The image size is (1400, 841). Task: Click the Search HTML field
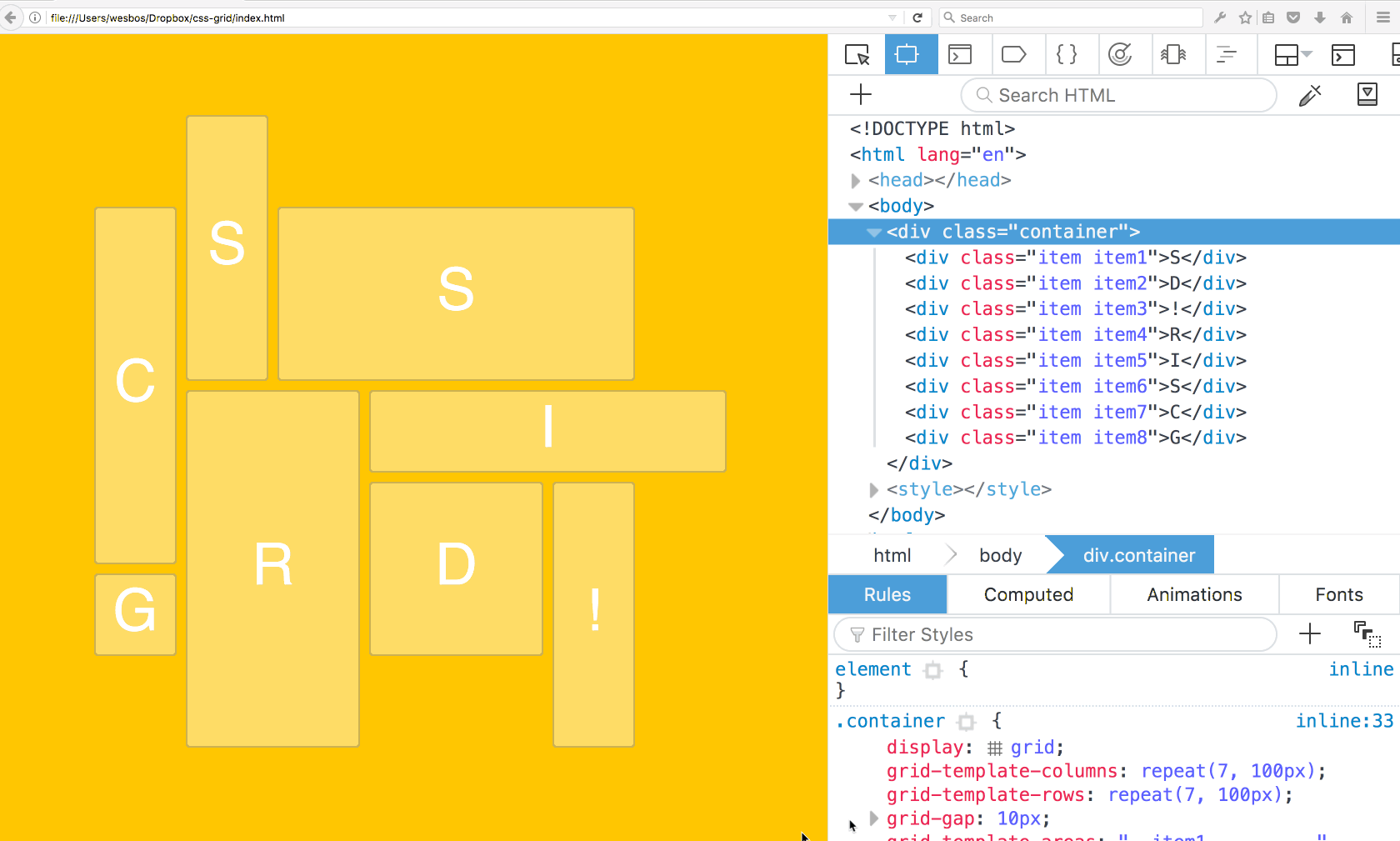(x=1118, y=95)
